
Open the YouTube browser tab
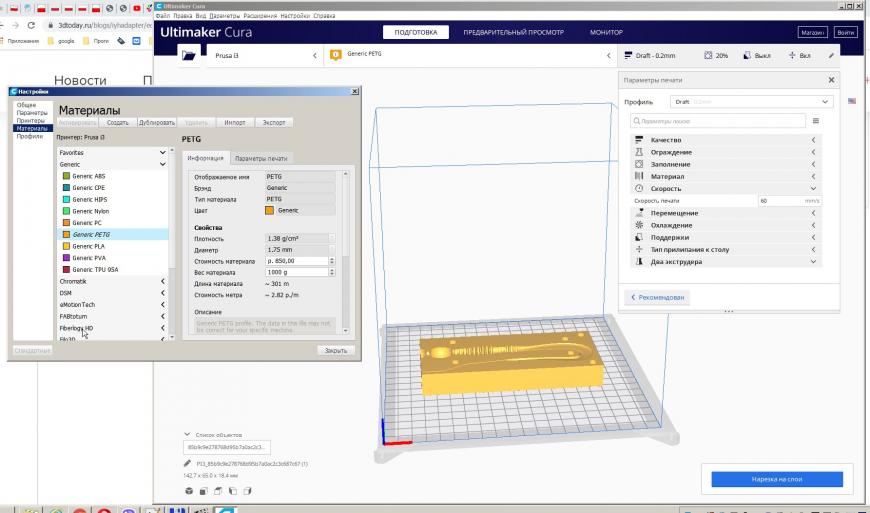(136, 8)
